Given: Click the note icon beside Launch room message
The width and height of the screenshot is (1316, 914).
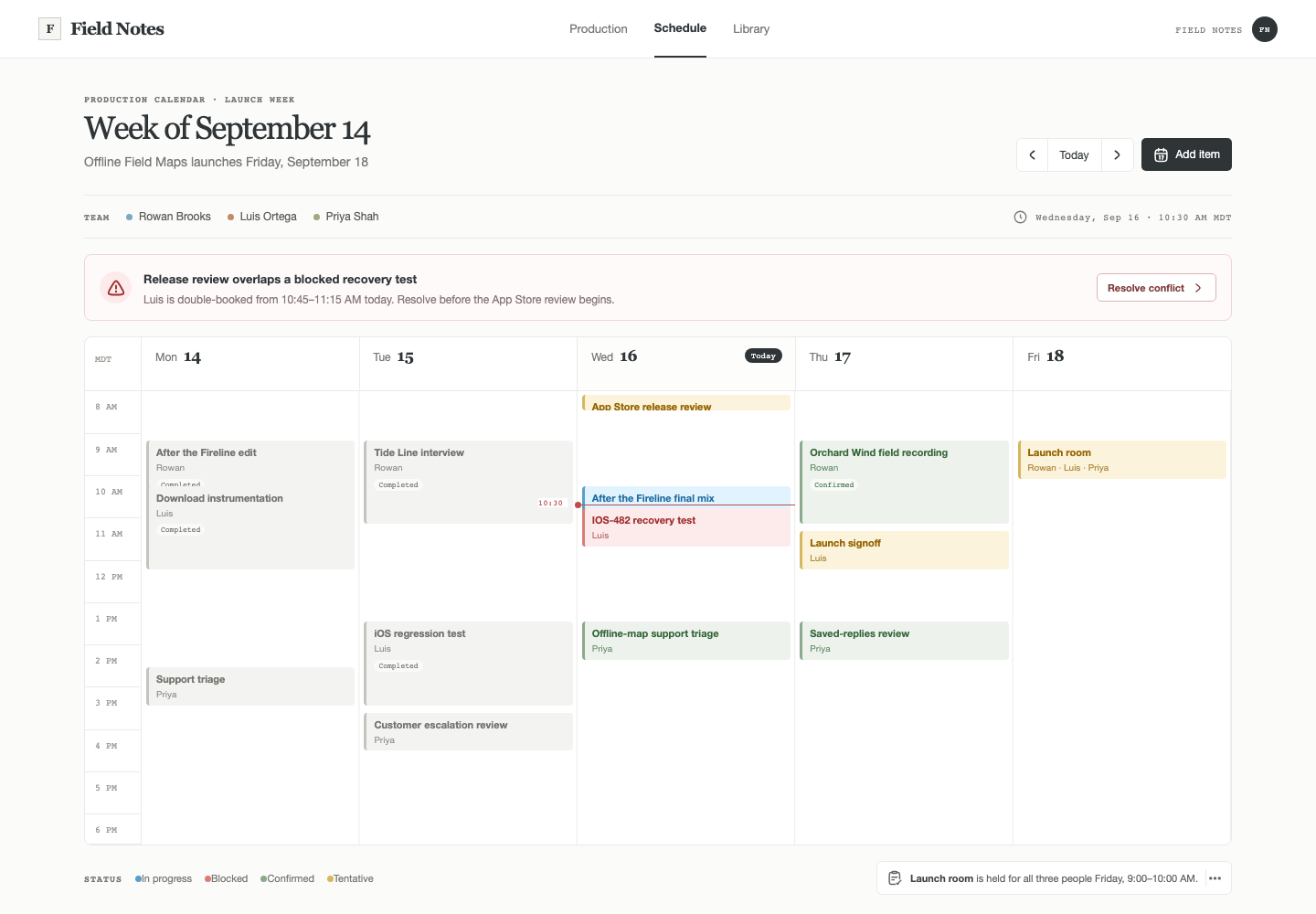Looking at the screenshot, I should click(895, 878).
